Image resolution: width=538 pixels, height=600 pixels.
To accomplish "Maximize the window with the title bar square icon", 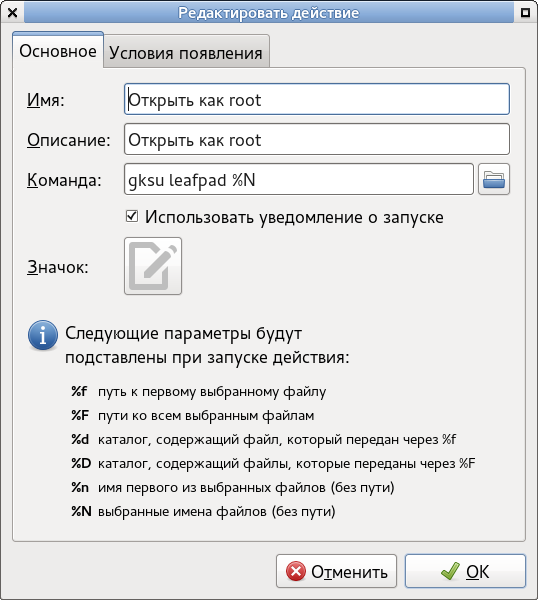I will (x=525, y=13).
